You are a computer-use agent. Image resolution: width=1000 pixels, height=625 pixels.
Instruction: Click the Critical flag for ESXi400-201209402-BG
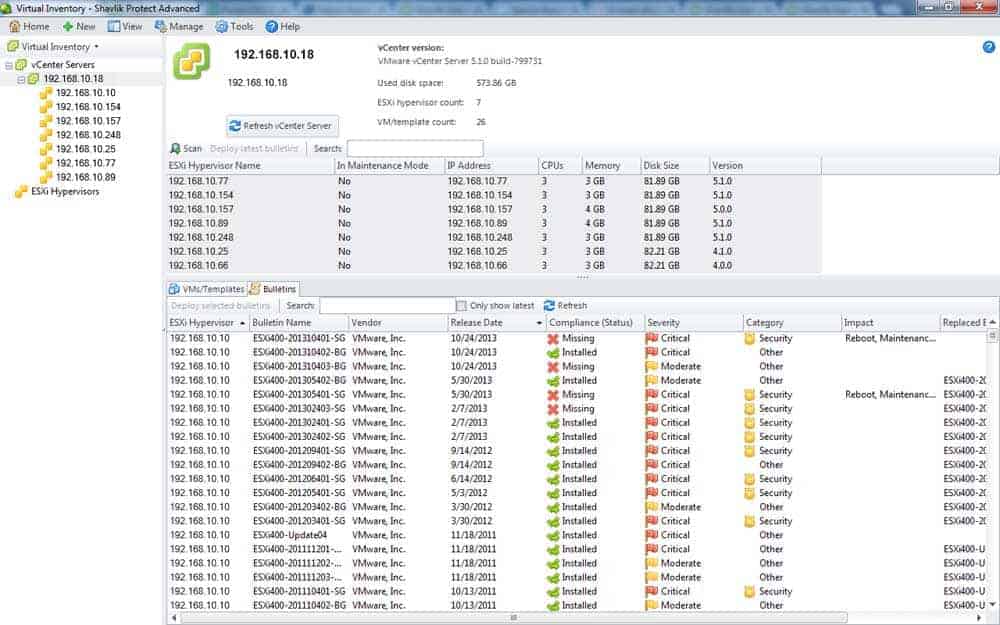point(652,465)
